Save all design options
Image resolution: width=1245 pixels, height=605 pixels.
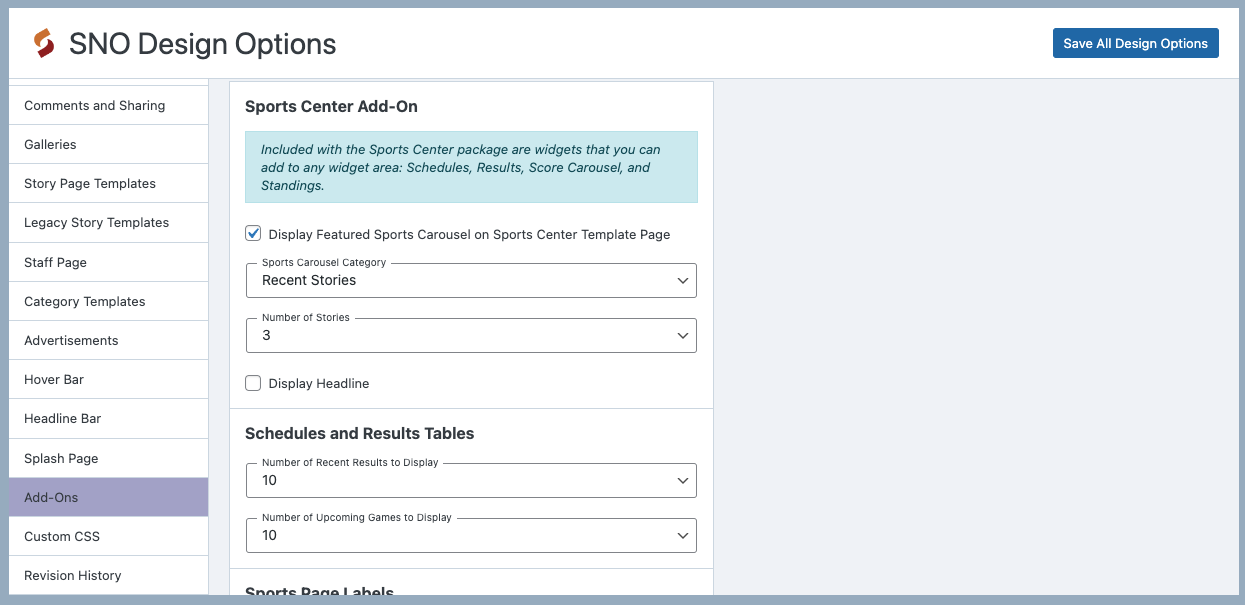1135,43
